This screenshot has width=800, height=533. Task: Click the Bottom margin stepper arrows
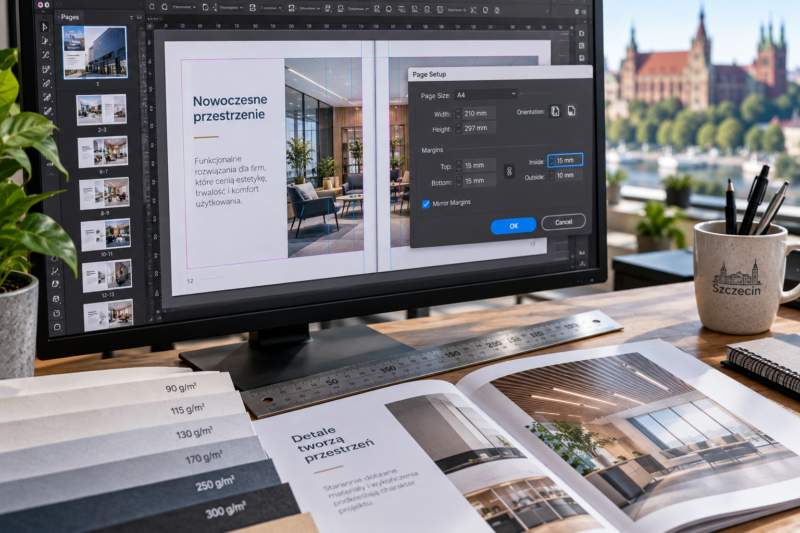[459, 181]
